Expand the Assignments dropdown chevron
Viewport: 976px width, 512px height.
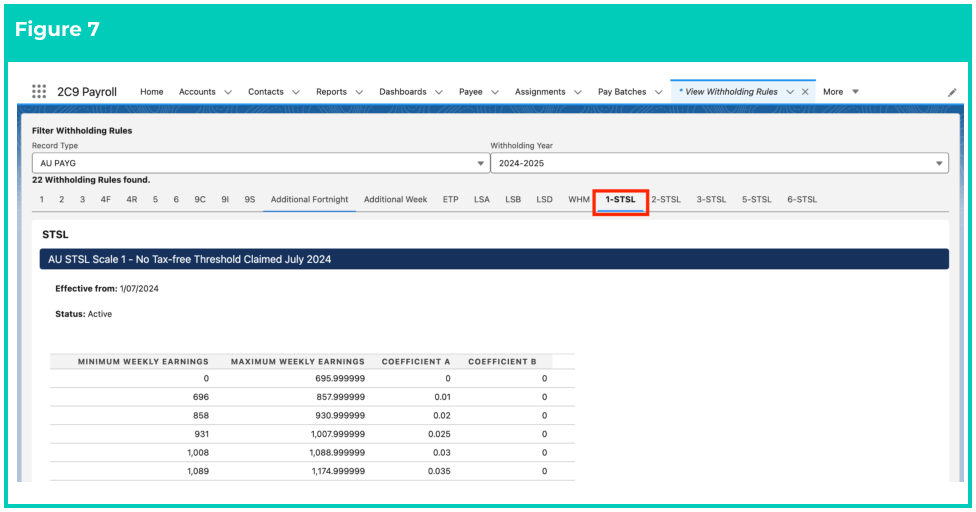tap(578, 92)
